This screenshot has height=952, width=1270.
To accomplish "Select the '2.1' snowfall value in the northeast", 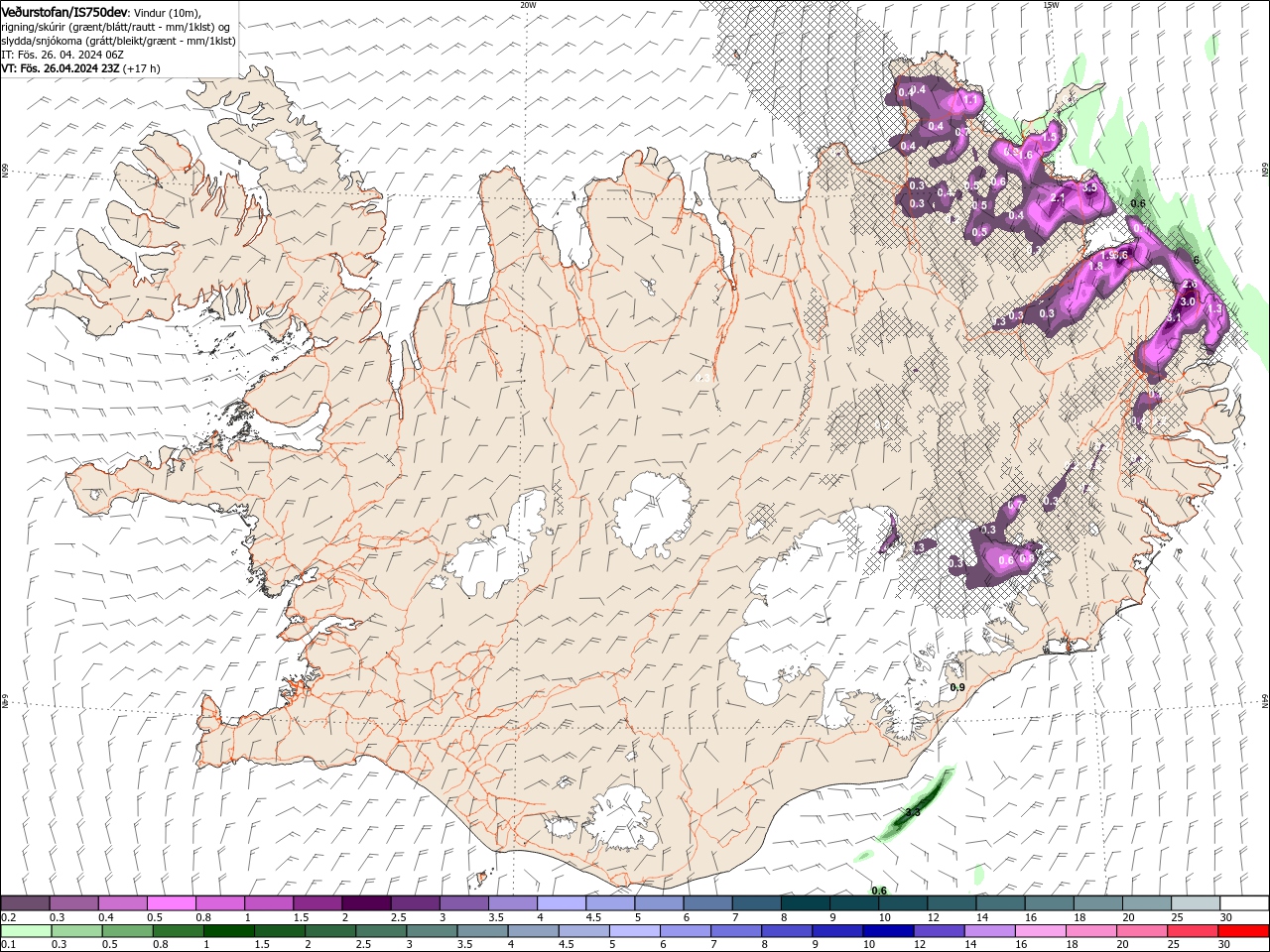I will [1058, 198].
